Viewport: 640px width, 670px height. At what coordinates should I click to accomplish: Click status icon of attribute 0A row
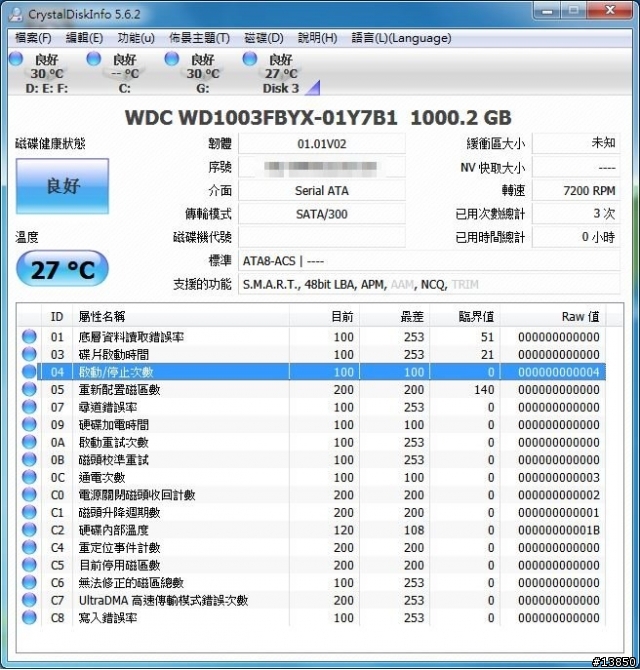[x=29, y=441]
